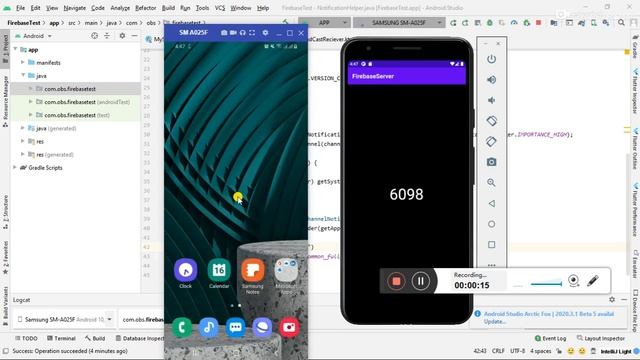Click the emulator Back triangle button
Image resolution: width=640 pixels, height=360 pixels.
[491, 203]
